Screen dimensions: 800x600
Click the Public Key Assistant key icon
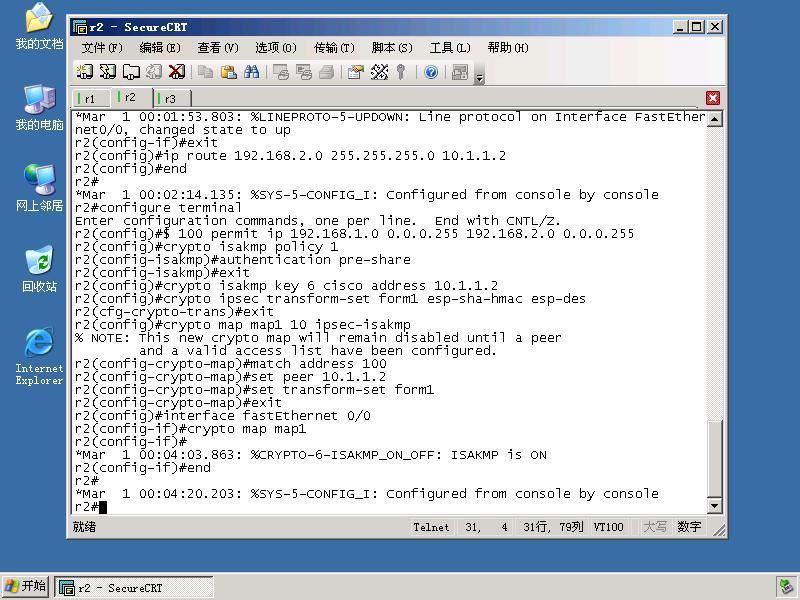pos(401,72)
